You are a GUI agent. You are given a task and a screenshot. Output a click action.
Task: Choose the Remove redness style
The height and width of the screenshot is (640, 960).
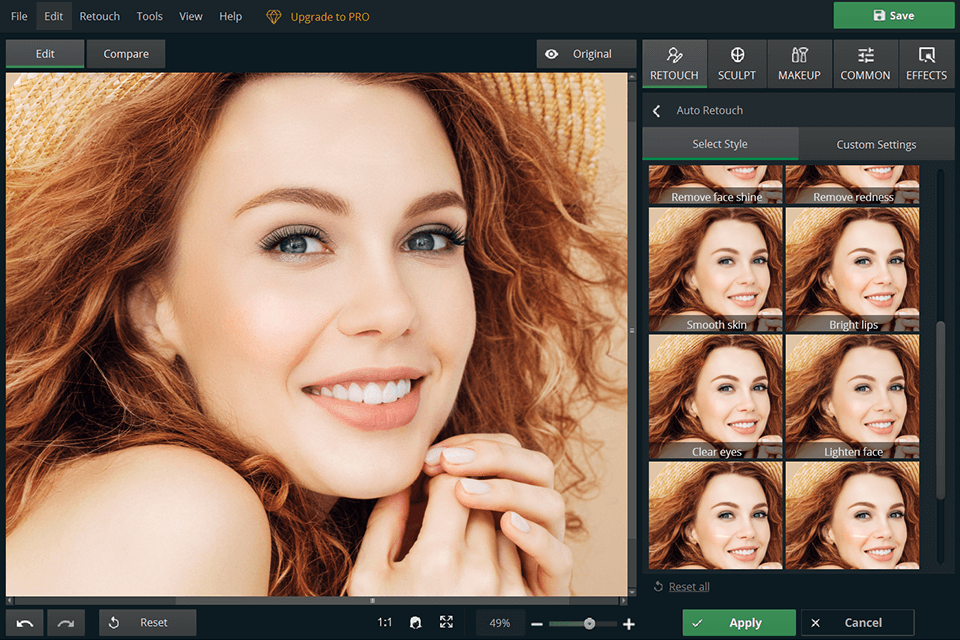tap(852, 184)
